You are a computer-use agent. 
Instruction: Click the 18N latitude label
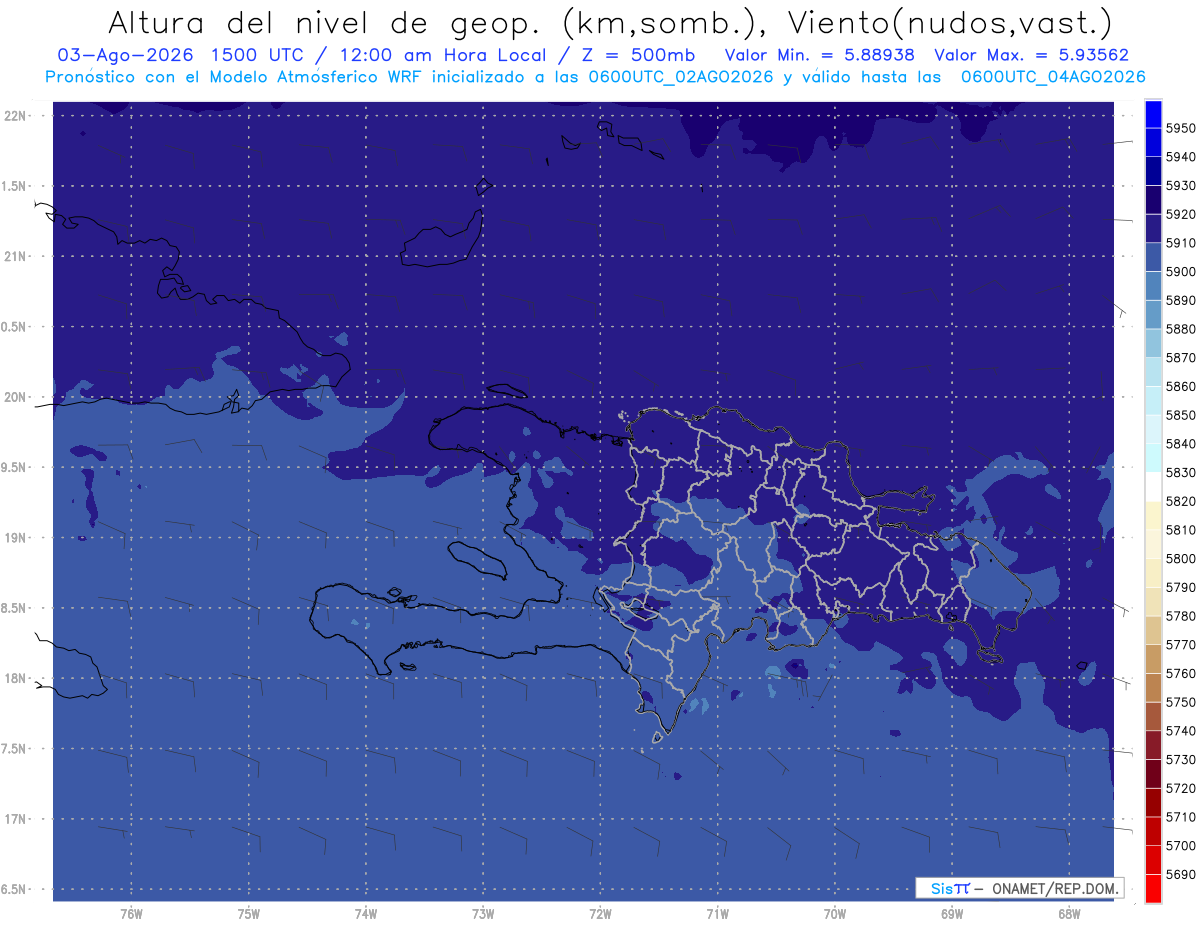[16, 678]
